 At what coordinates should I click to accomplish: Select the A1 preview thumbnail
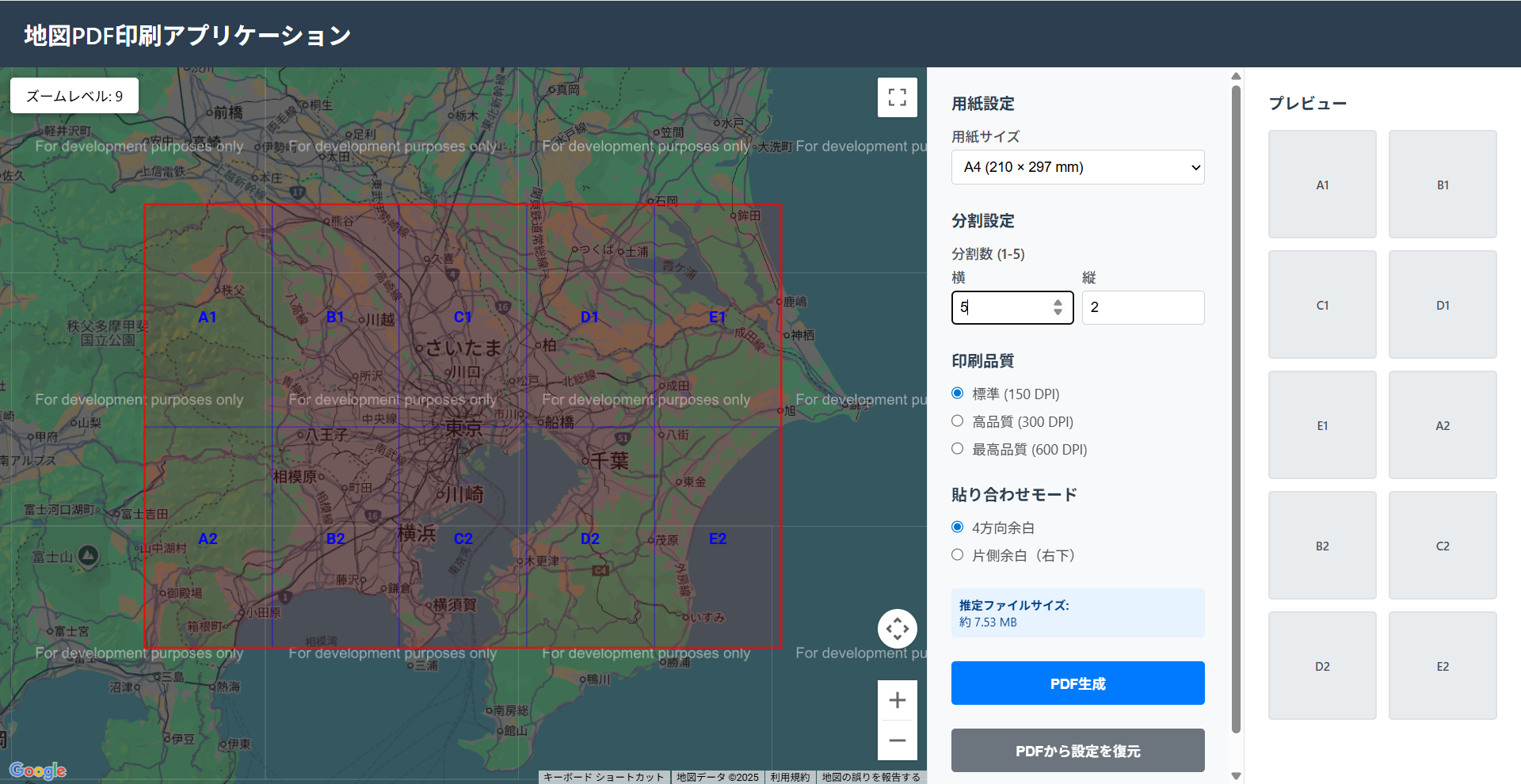1322,185
